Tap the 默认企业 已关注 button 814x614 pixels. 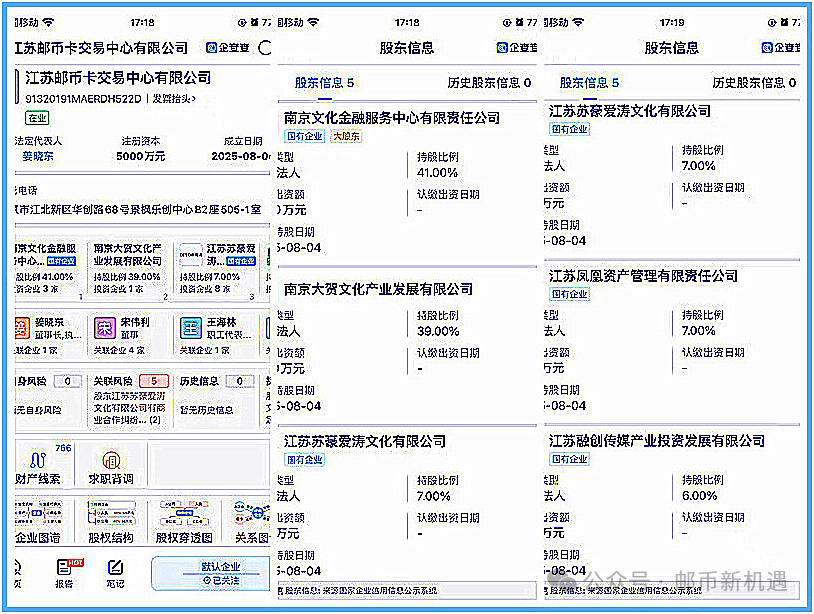click(x=211, y=574)
